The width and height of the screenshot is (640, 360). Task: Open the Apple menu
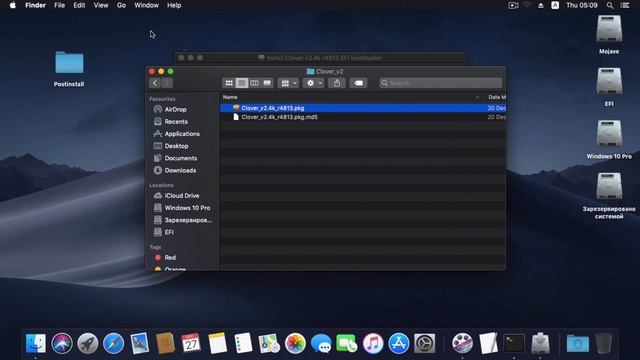point(13,5)
